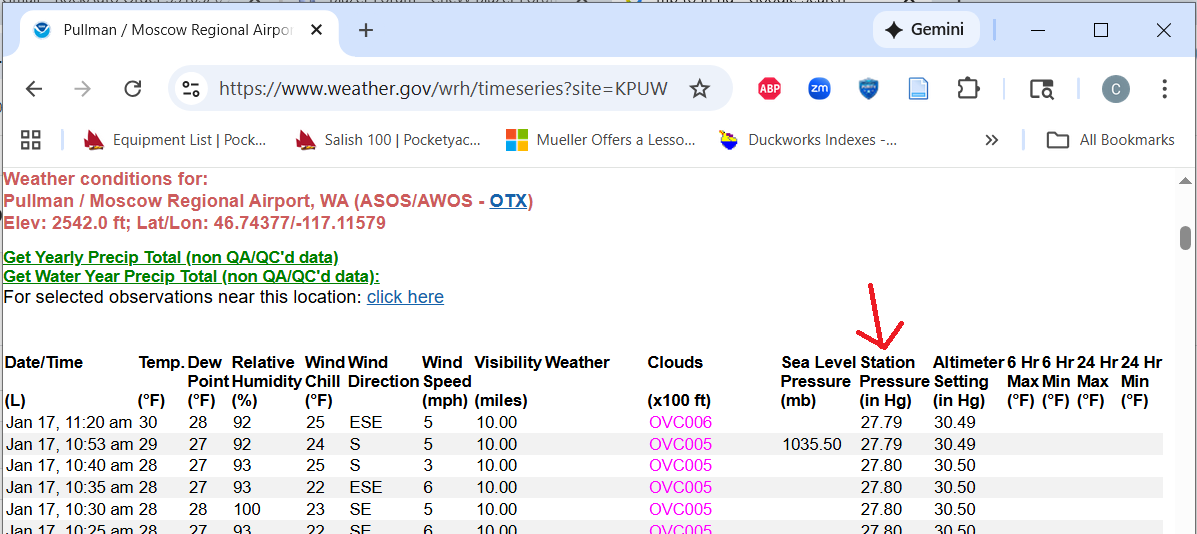Viewport: 1197px width, 534px height.
Task: Open the Zoom extension icon
Action: [x=819, y=89]
